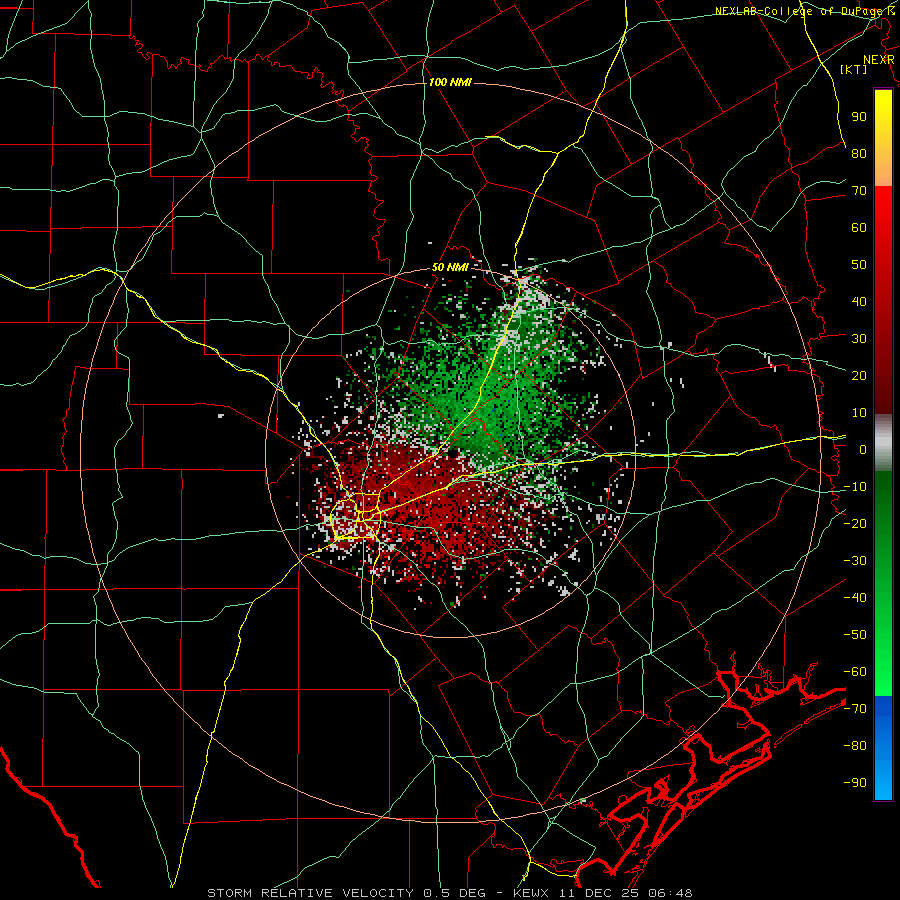Click the 40 value on velocity scale
This screenshot has width=900, height=900.
coord(859,301)
